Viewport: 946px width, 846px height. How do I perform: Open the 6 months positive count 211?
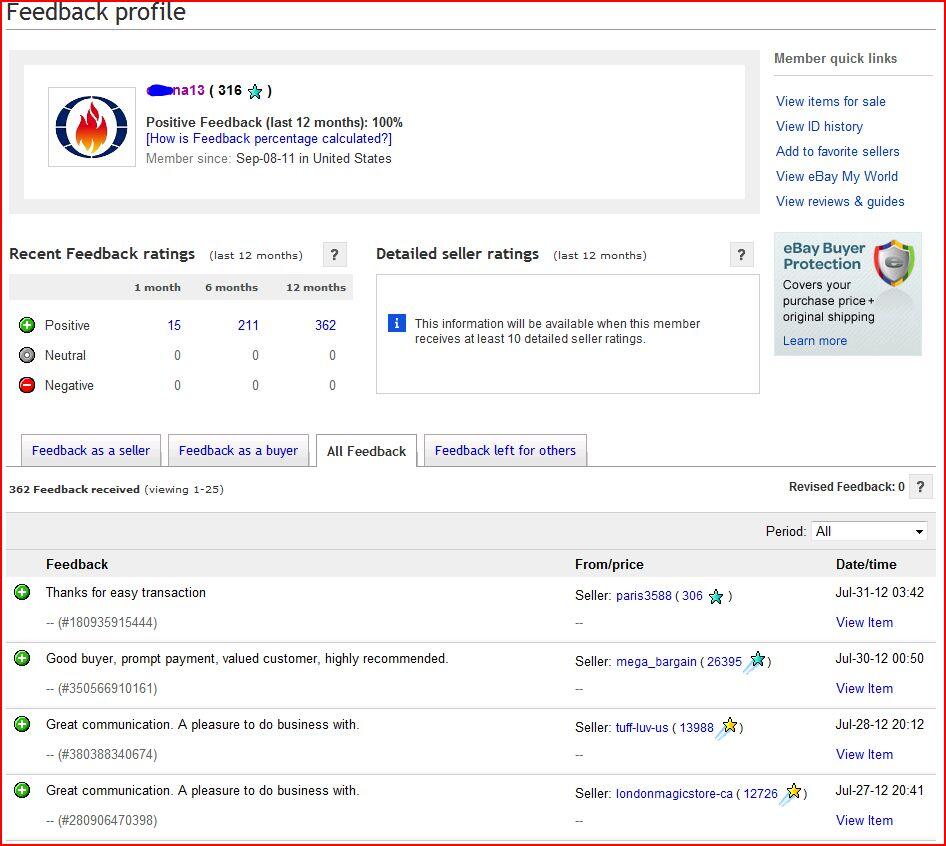click(x=248, y=325)
